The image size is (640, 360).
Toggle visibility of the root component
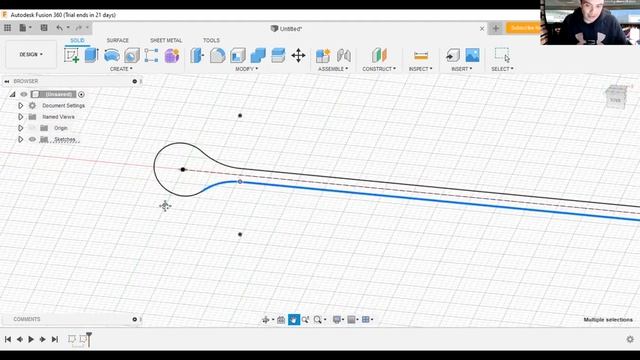(24, 94)
